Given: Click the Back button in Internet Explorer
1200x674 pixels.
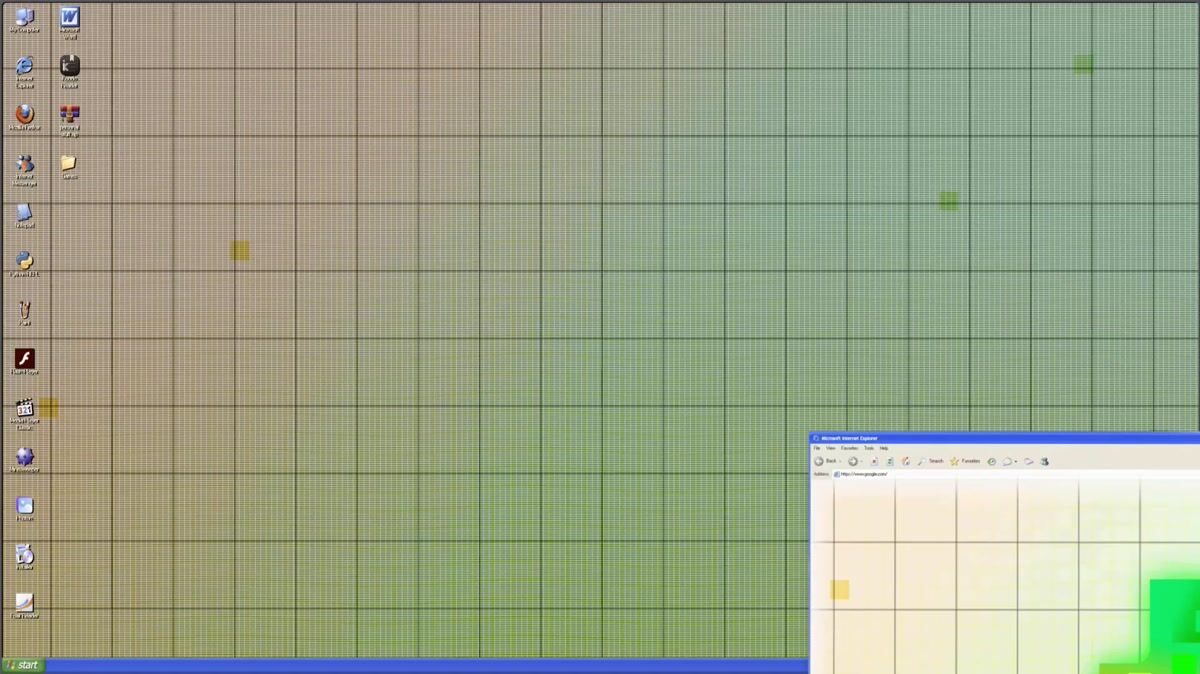Looking at the screenshot, I should (822, 461).
